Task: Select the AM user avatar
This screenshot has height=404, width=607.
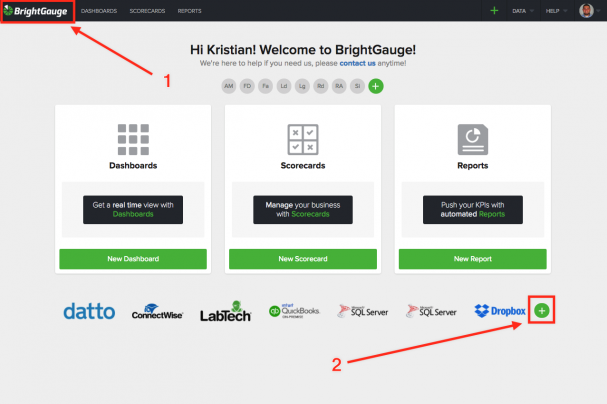Action: [x=229, y=87]
